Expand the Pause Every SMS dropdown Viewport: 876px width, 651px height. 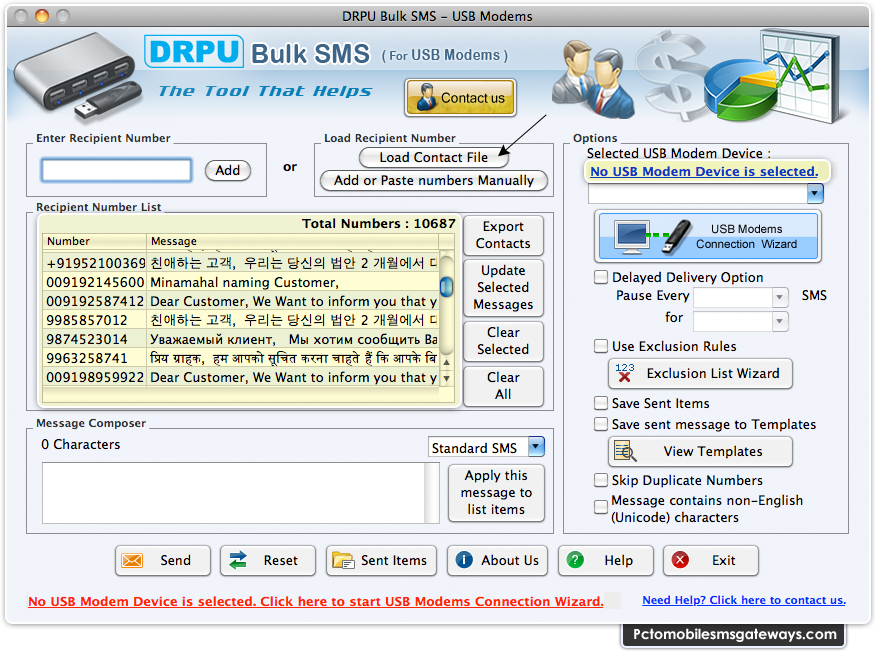780,297
